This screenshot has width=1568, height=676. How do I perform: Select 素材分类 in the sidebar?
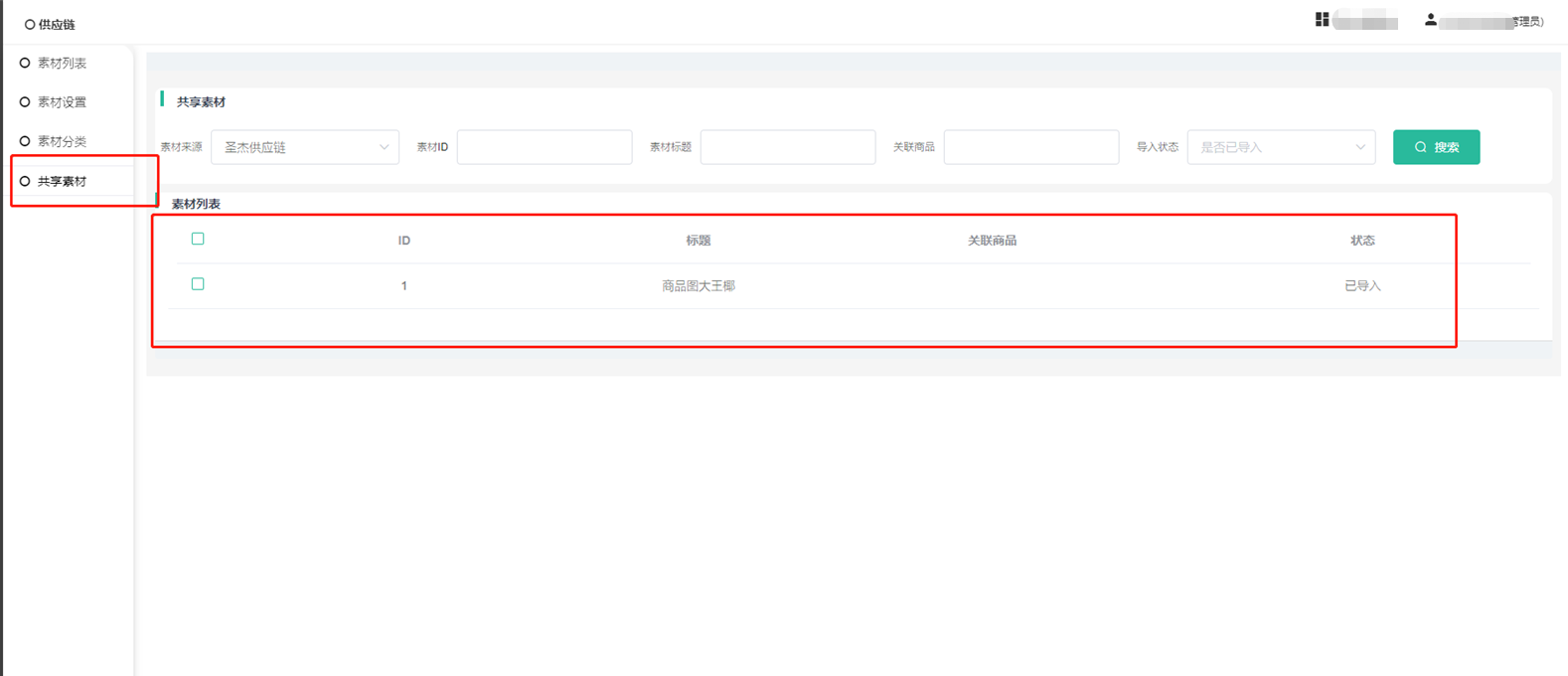[x=62, y=141]
